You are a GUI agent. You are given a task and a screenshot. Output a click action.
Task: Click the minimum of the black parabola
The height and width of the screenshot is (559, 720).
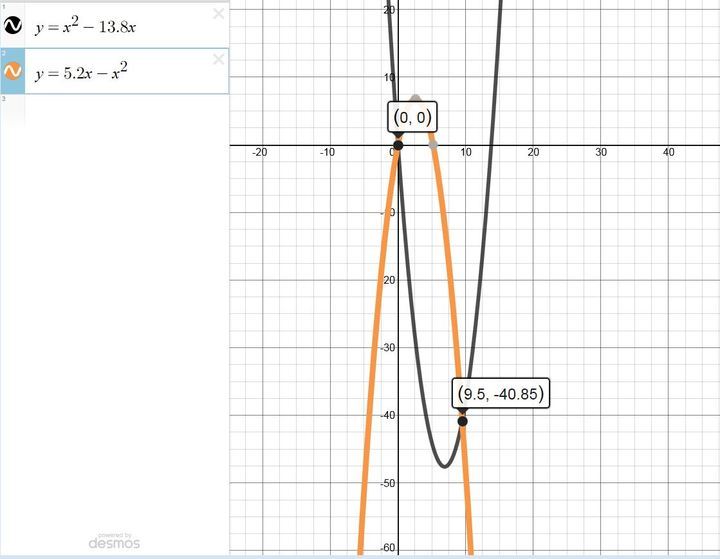(x=445, y=466)
